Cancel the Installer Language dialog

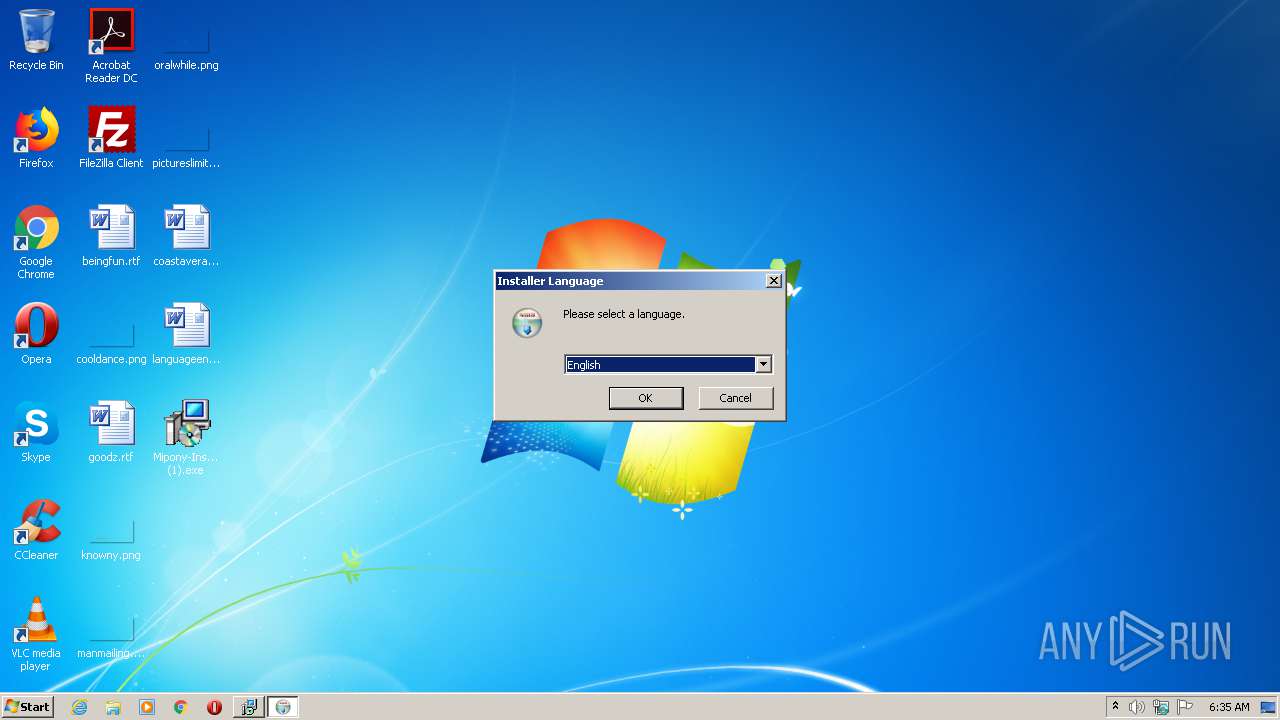(735, 398)
